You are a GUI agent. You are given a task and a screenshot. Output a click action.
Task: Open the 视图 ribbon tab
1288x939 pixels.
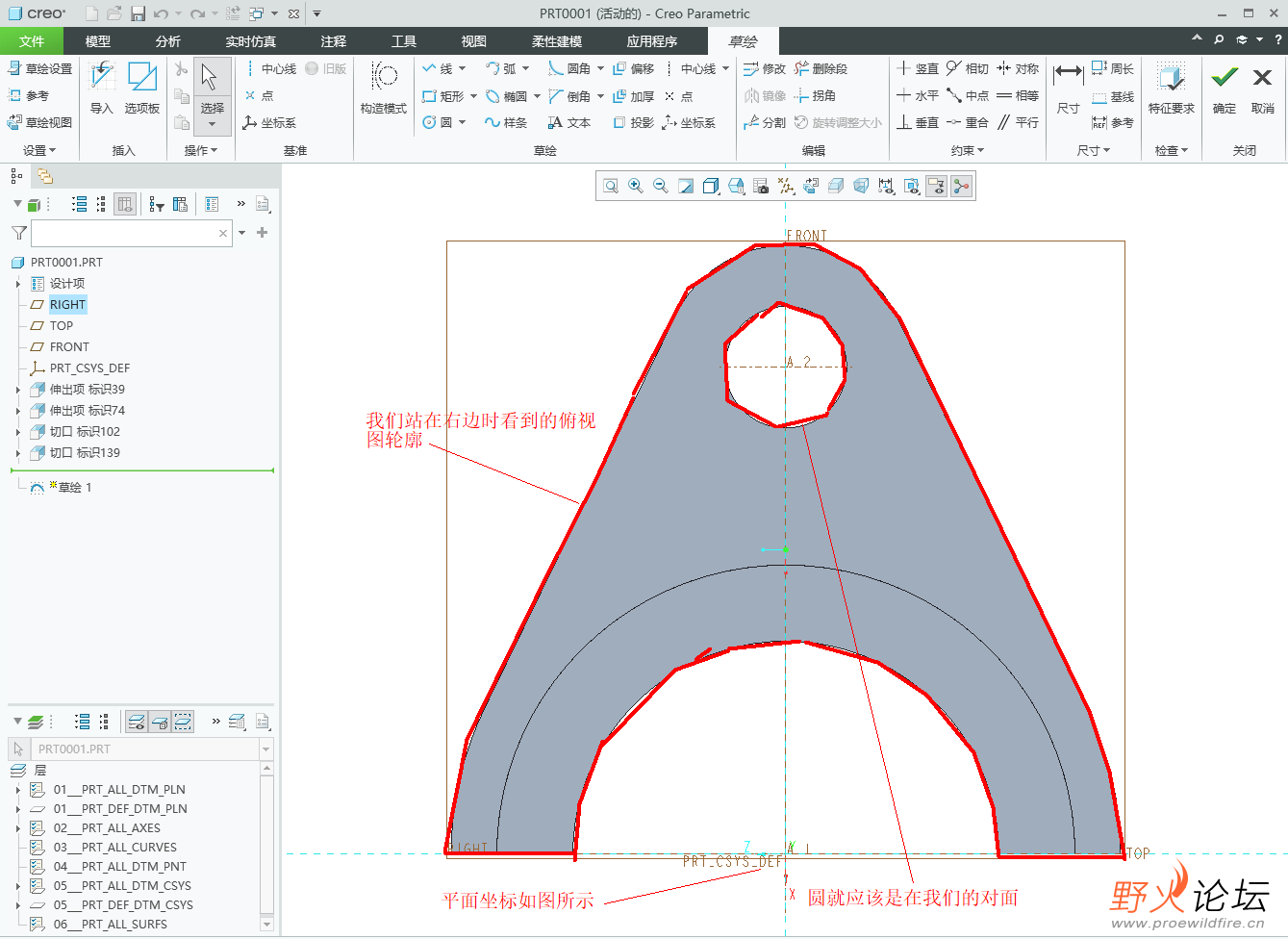(474, 41)
